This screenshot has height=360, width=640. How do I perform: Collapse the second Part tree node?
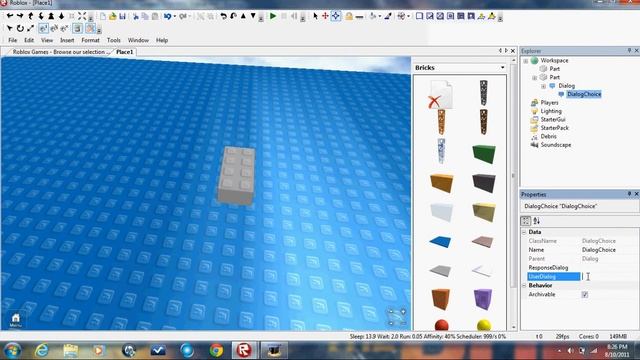(x=534, y=78)
